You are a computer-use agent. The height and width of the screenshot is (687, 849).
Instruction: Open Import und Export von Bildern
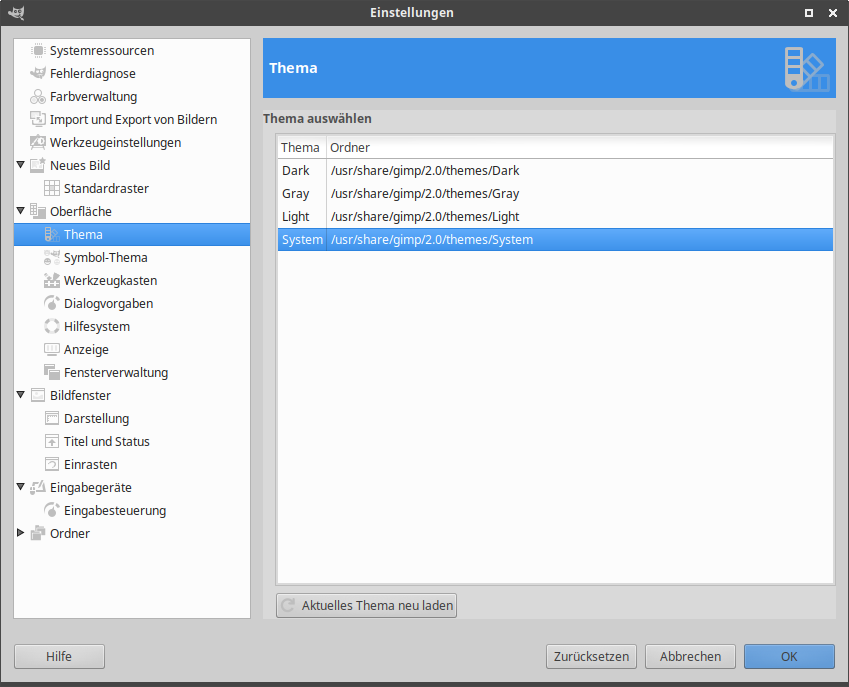(x=133, y=119)
